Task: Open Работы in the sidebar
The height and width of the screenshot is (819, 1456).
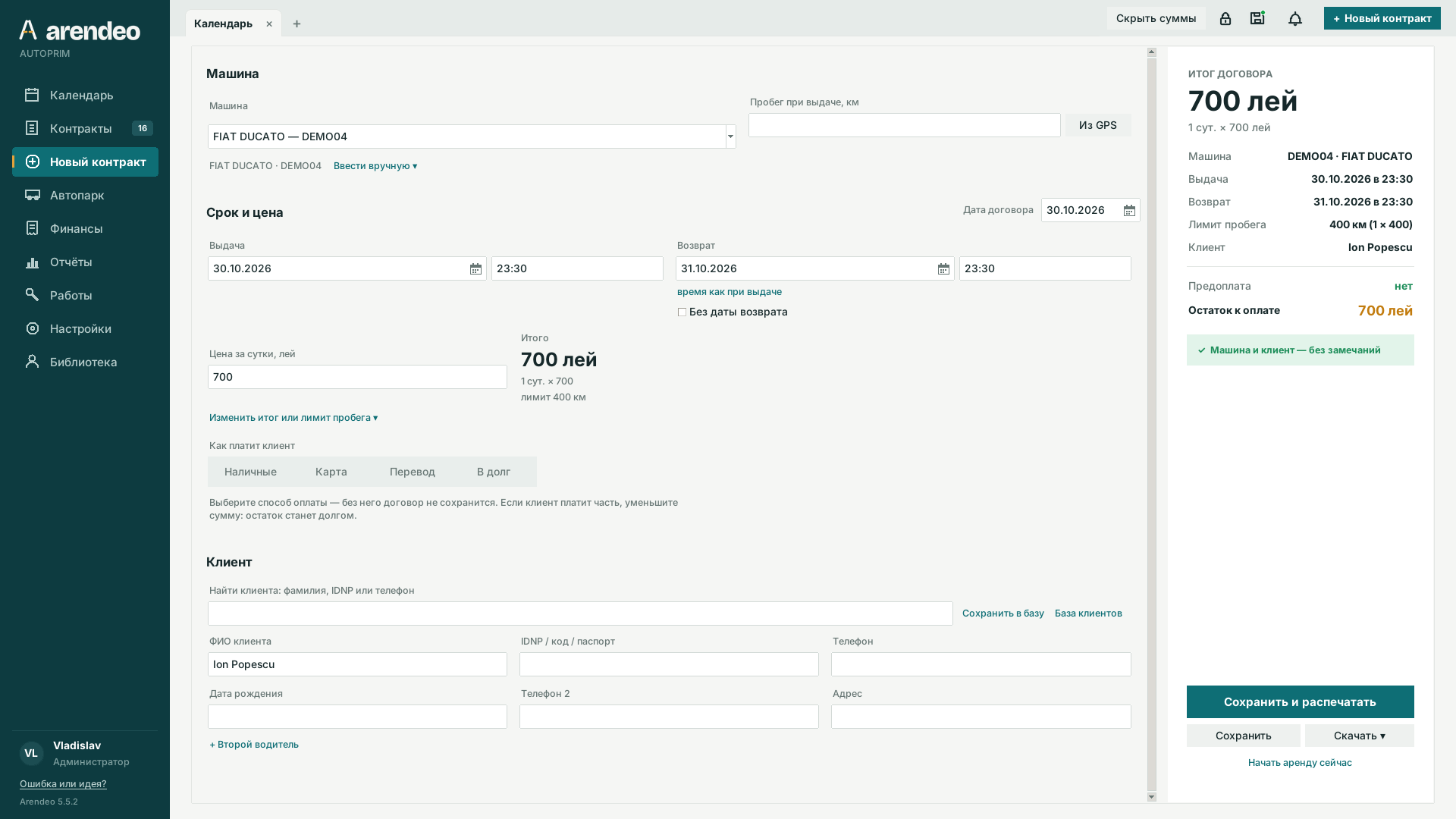Action: coord(85,295)
